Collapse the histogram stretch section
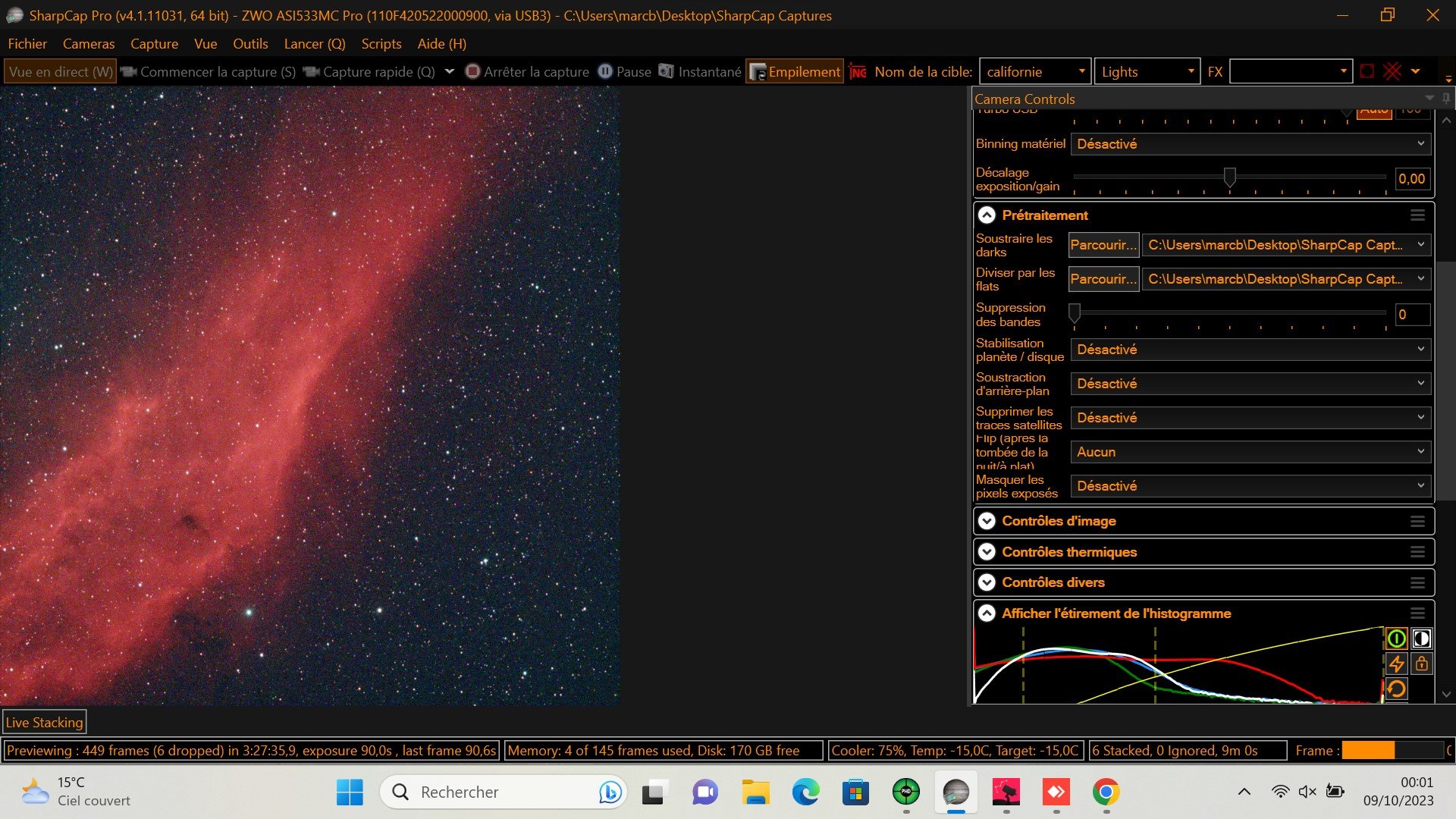The height and width of the screenshot is (819, 1456). pos(987,613)
